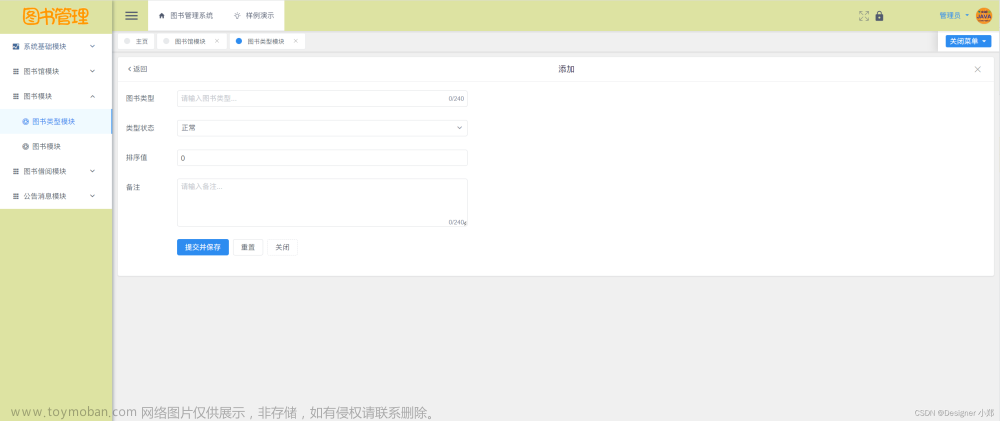Focus the 图书类型 text input field
The width and height of the screenshot is (1000, 421).
pyautogui.click(x=322, y=98)
